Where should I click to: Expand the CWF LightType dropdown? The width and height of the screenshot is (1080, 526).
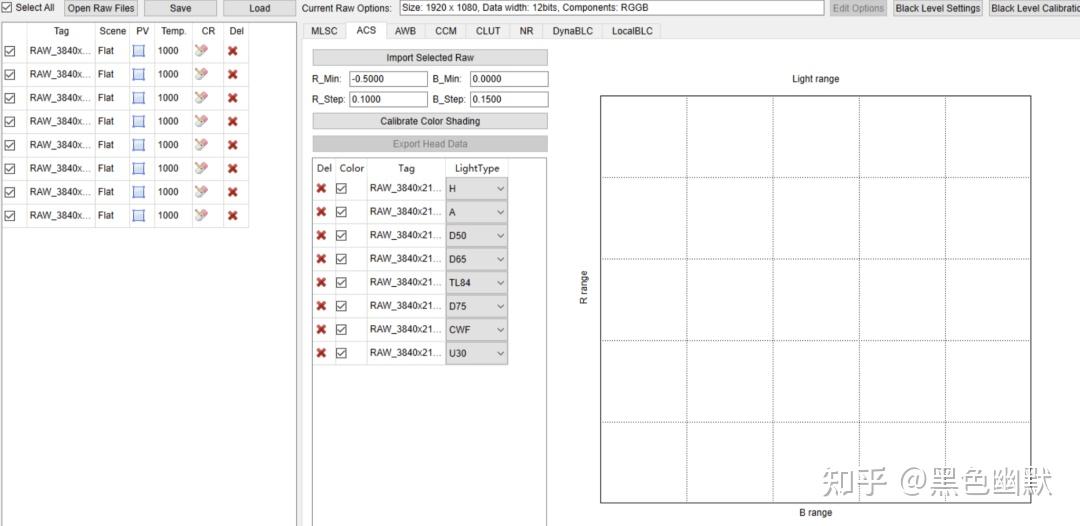click(x=477, y=329)
